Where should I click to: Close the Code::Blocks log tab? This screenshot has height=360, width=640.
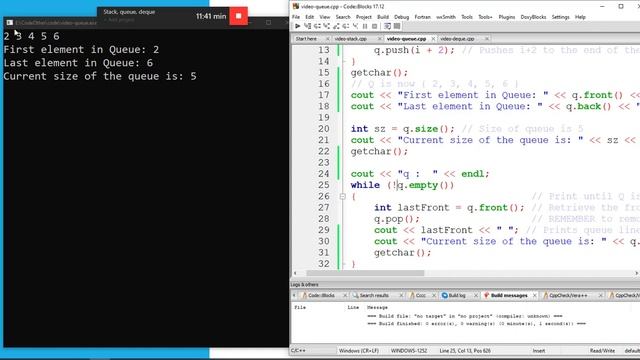click(x=345, y=295)
